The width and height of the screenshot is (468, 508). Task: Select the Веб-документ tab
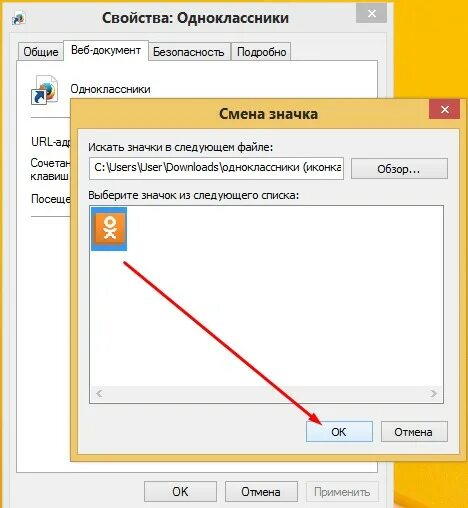pyautogui.click(x=106, y=50)
